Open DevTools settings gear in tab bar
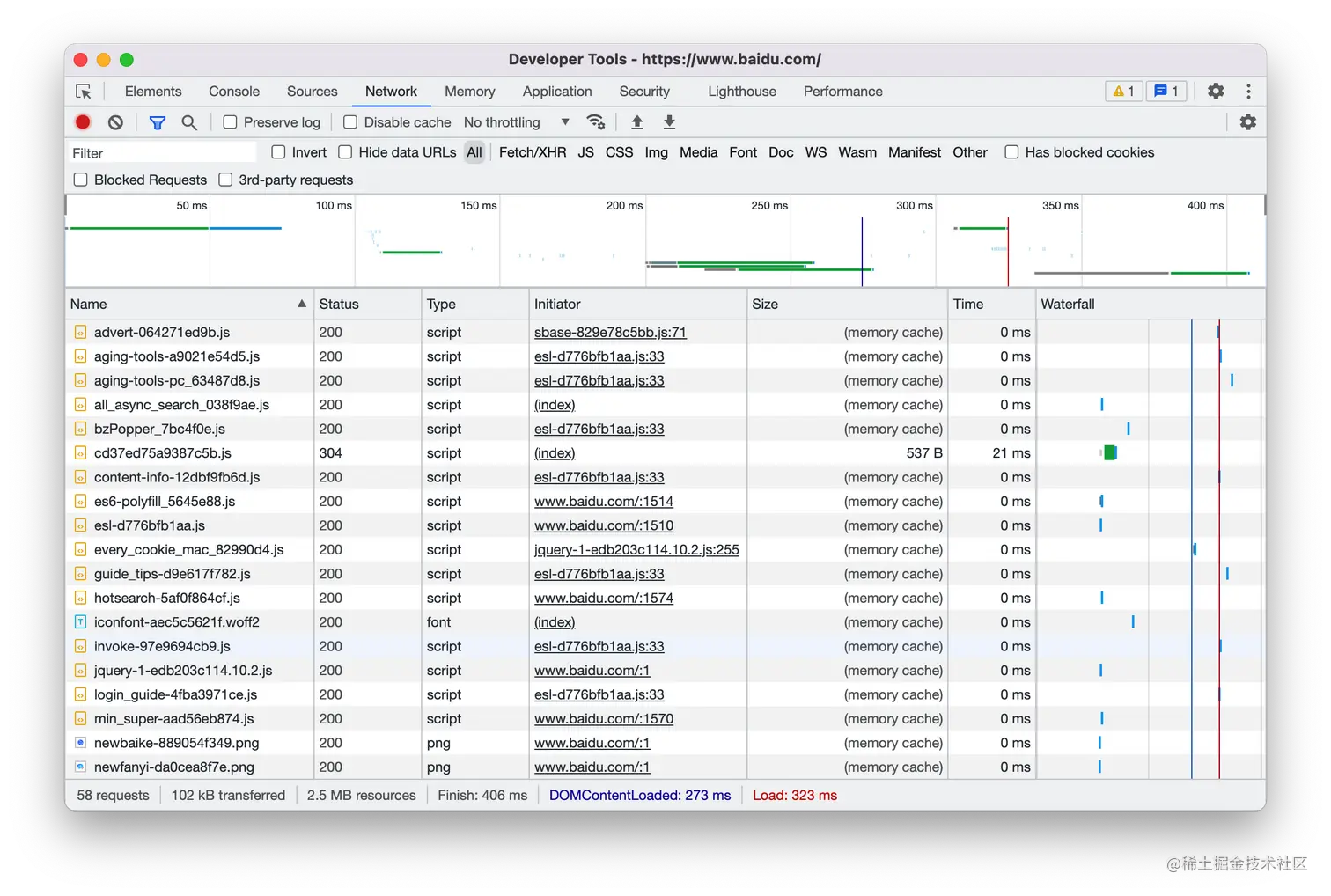The width and height of the screenshot is (1331, 896). [x=1216, y=91]
